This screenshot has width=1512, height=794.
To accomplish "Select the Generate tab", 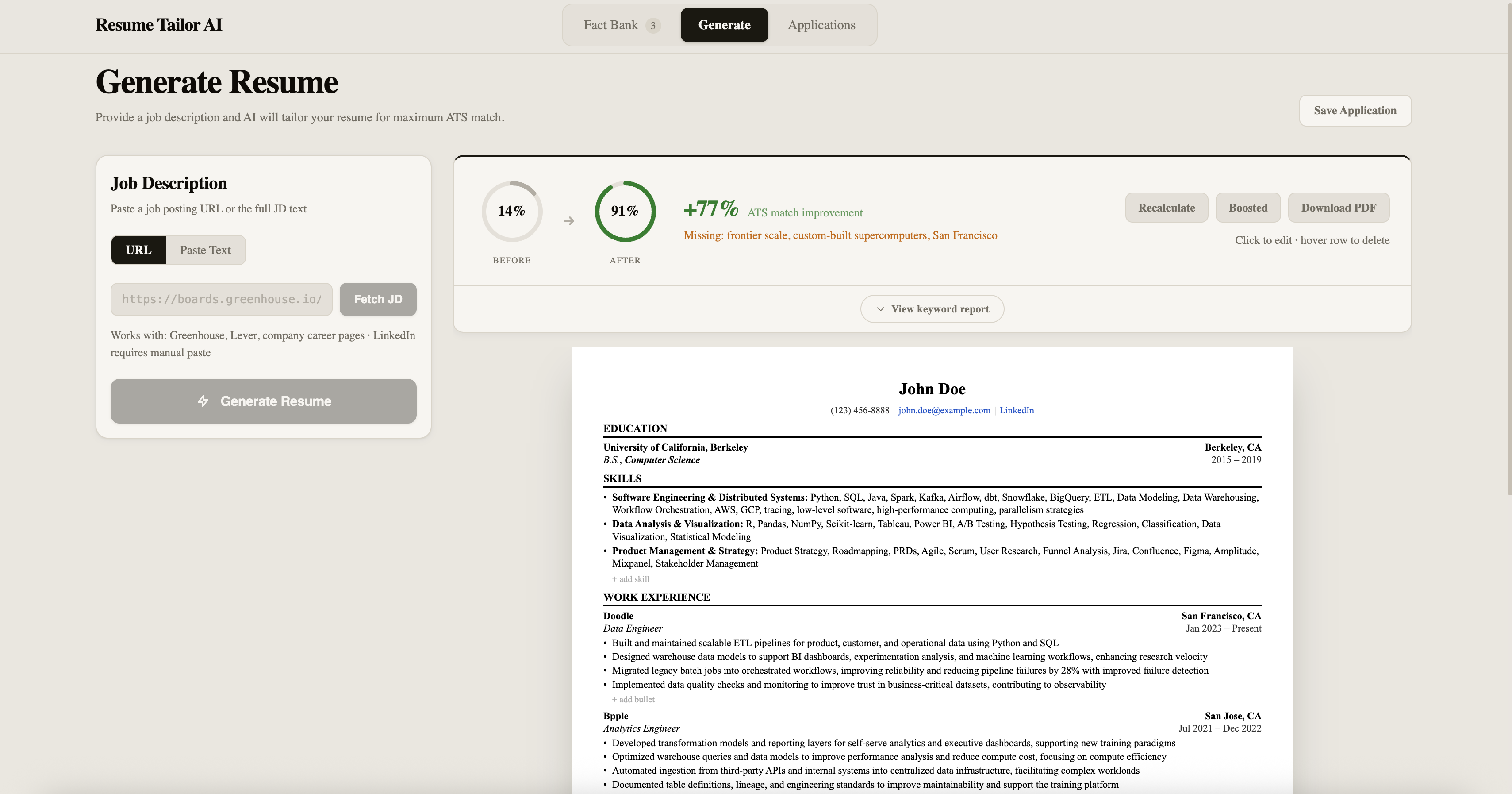I will pos(724,25).
